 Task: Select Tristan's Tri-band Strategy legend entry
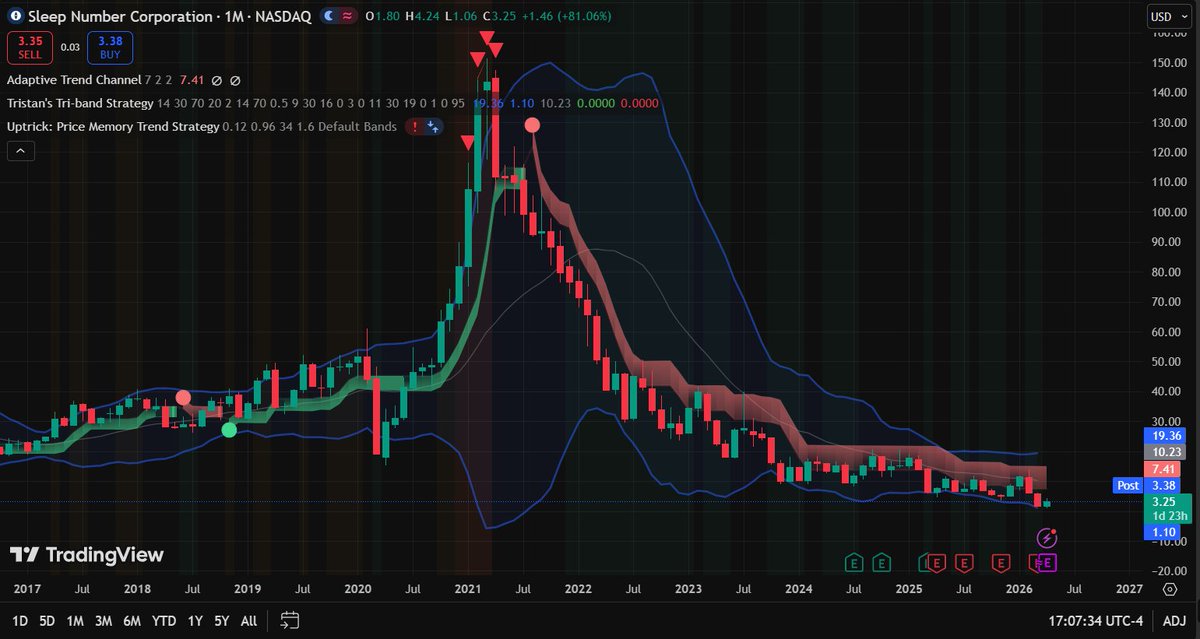(x=80, y=103)
